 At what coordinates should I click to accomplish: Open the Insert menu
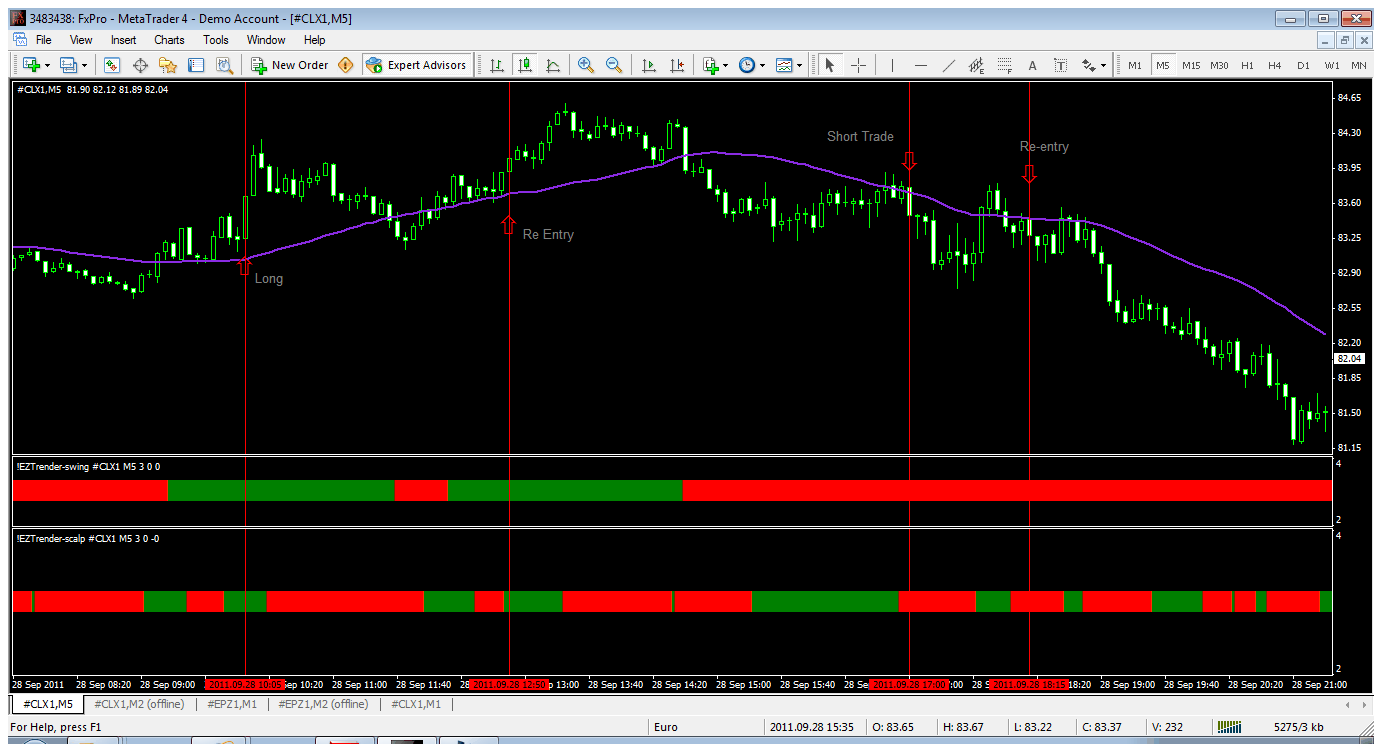tap(124, 40)
